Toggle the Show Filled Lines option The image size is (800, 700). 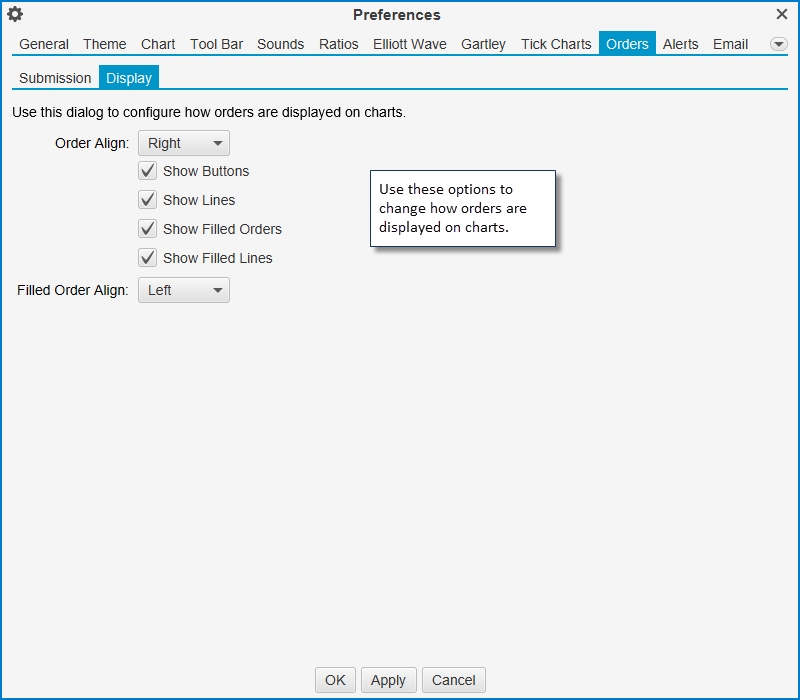(x=147, y=258)
